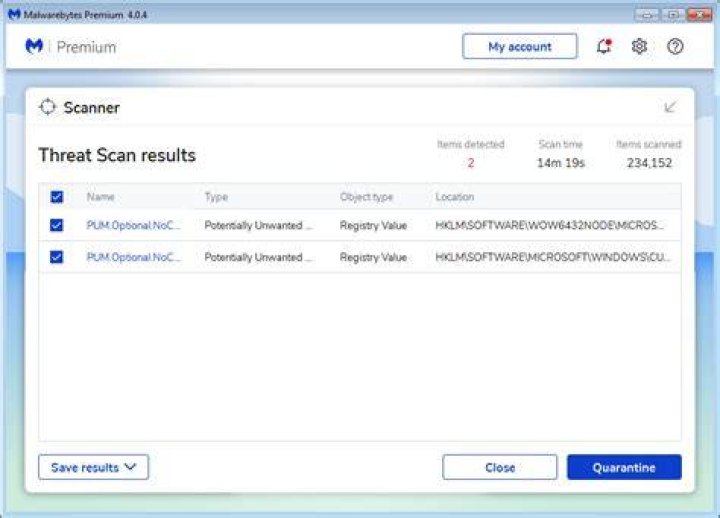
Task: Click the Malwarebytes title bar icon
Action: pos(14,15)
